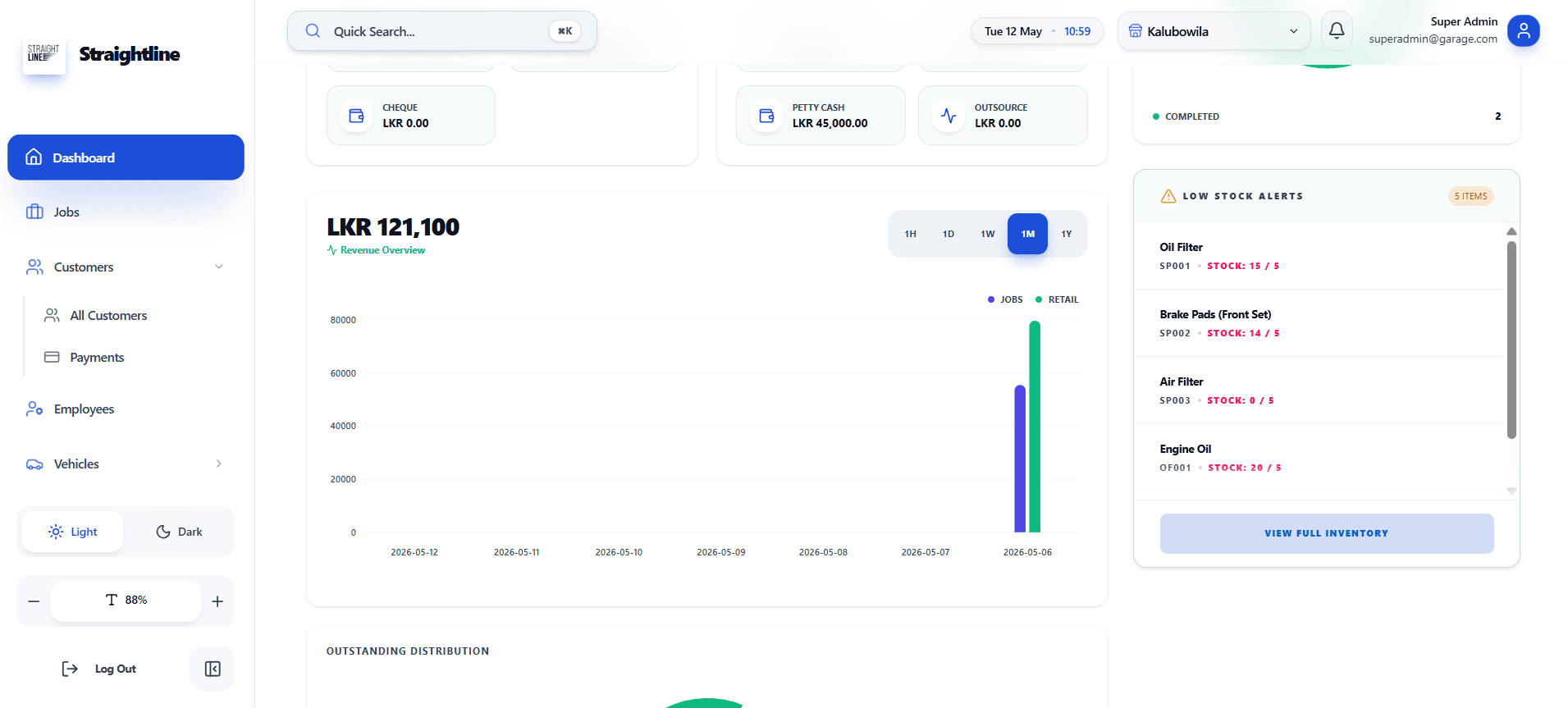Click scrollbar down arrow in stock alerts
This screenshot has height=708, width=1568.
click(x=1511, y=491)
